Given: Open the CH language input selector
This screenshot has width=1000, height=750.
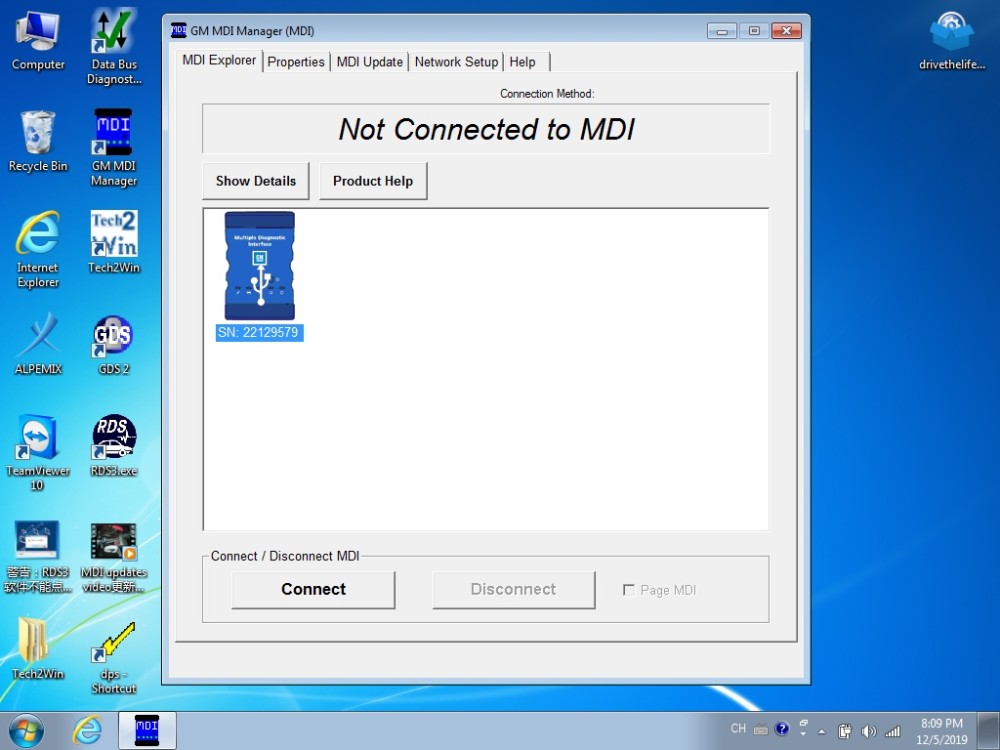Looking at the screenshot, I should (x=736, y=729).
